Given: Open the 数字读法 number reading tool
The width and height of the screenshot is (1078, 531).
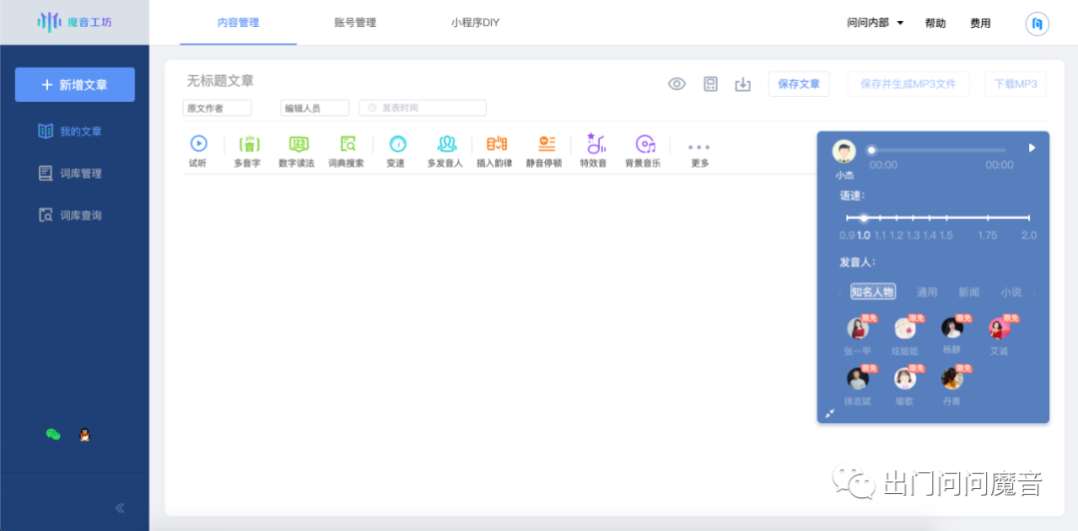Looking at the screenshot, I should 297,144.
